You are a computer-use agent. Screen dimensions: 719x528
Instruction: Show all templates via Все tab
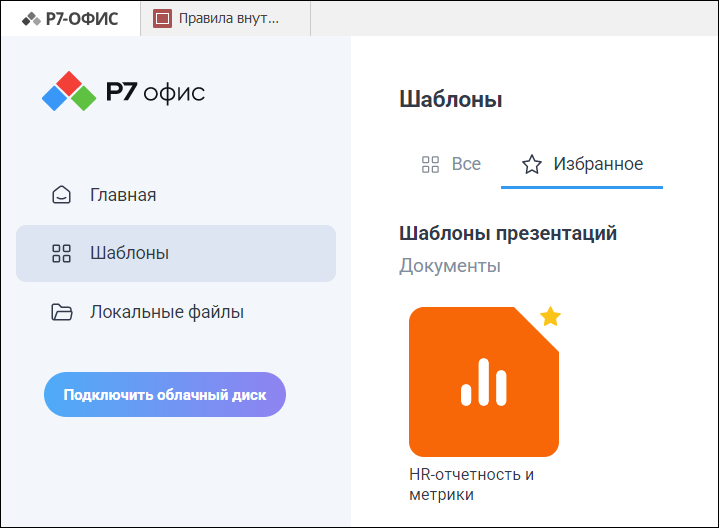pyautogui.click(x=451, y=164)
